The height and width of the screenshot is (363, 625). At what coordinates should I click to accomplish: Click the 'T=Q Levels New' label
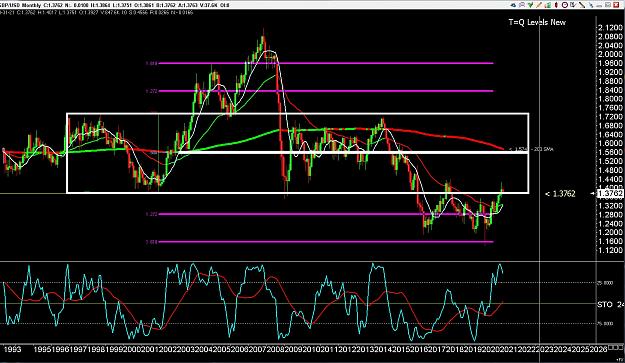point(537,22)
